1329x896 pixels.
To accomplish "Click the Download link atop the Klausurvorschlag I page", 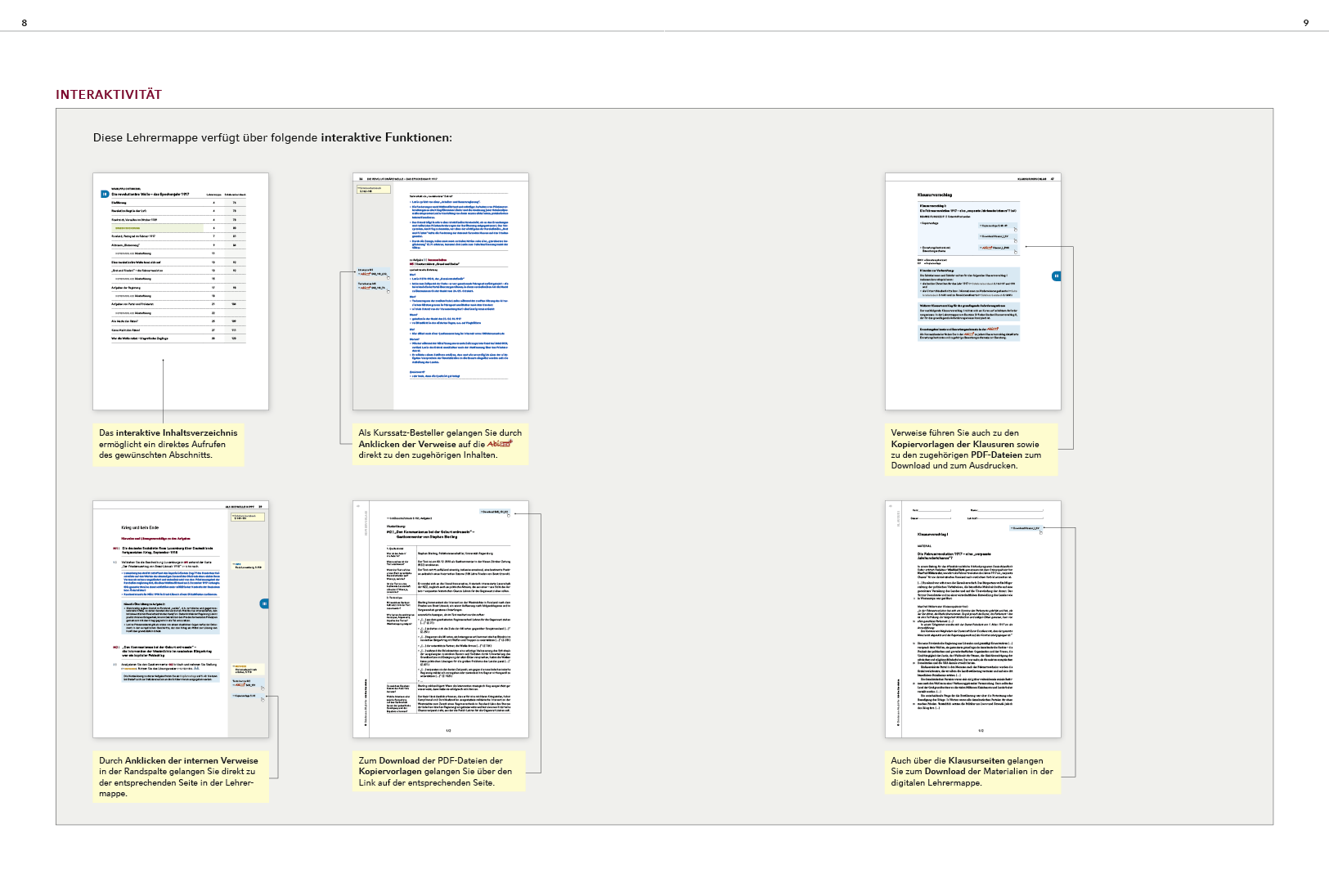I will 1026,528.
